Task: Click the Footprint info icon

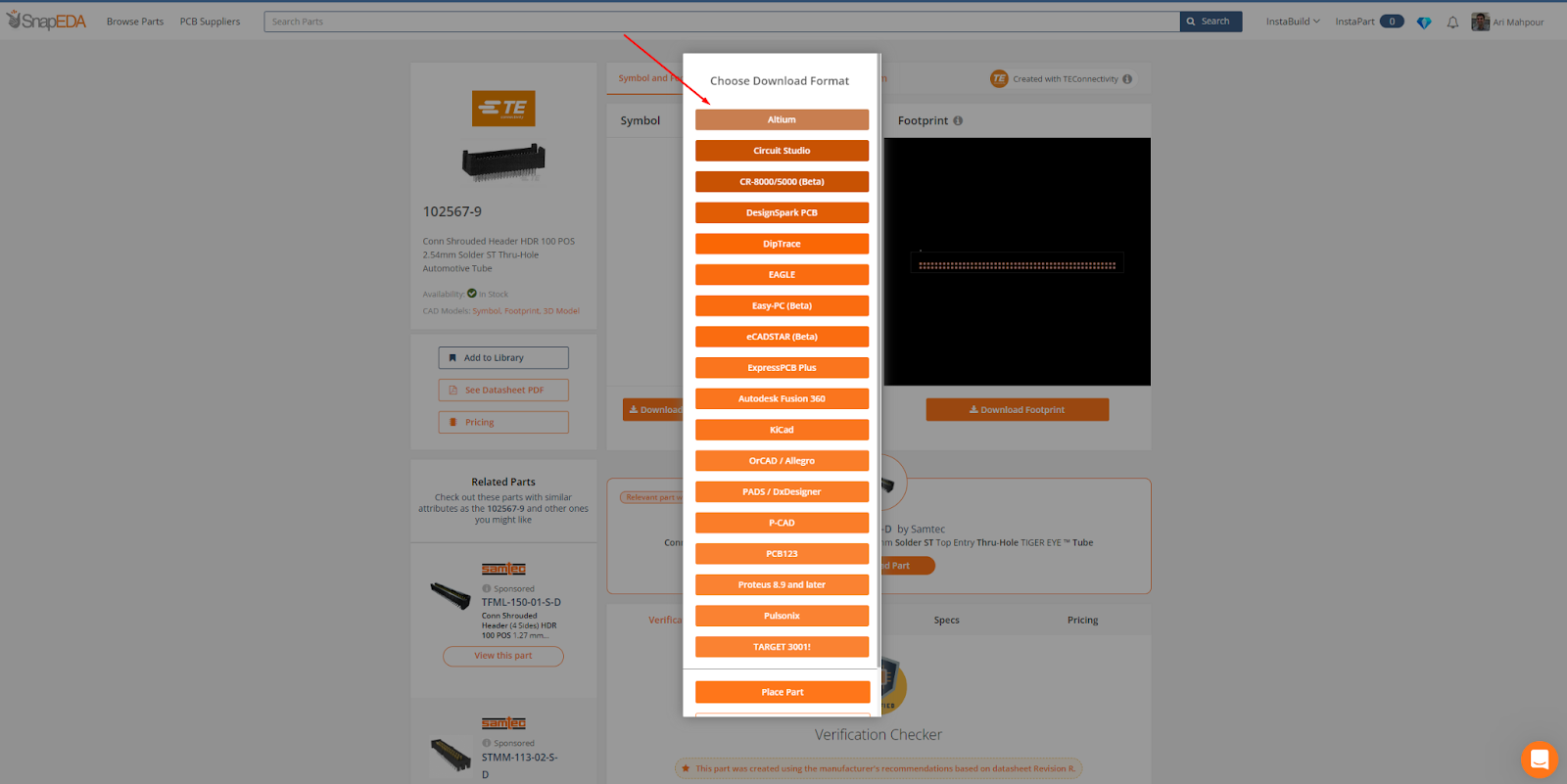Action: click(958, 120)
